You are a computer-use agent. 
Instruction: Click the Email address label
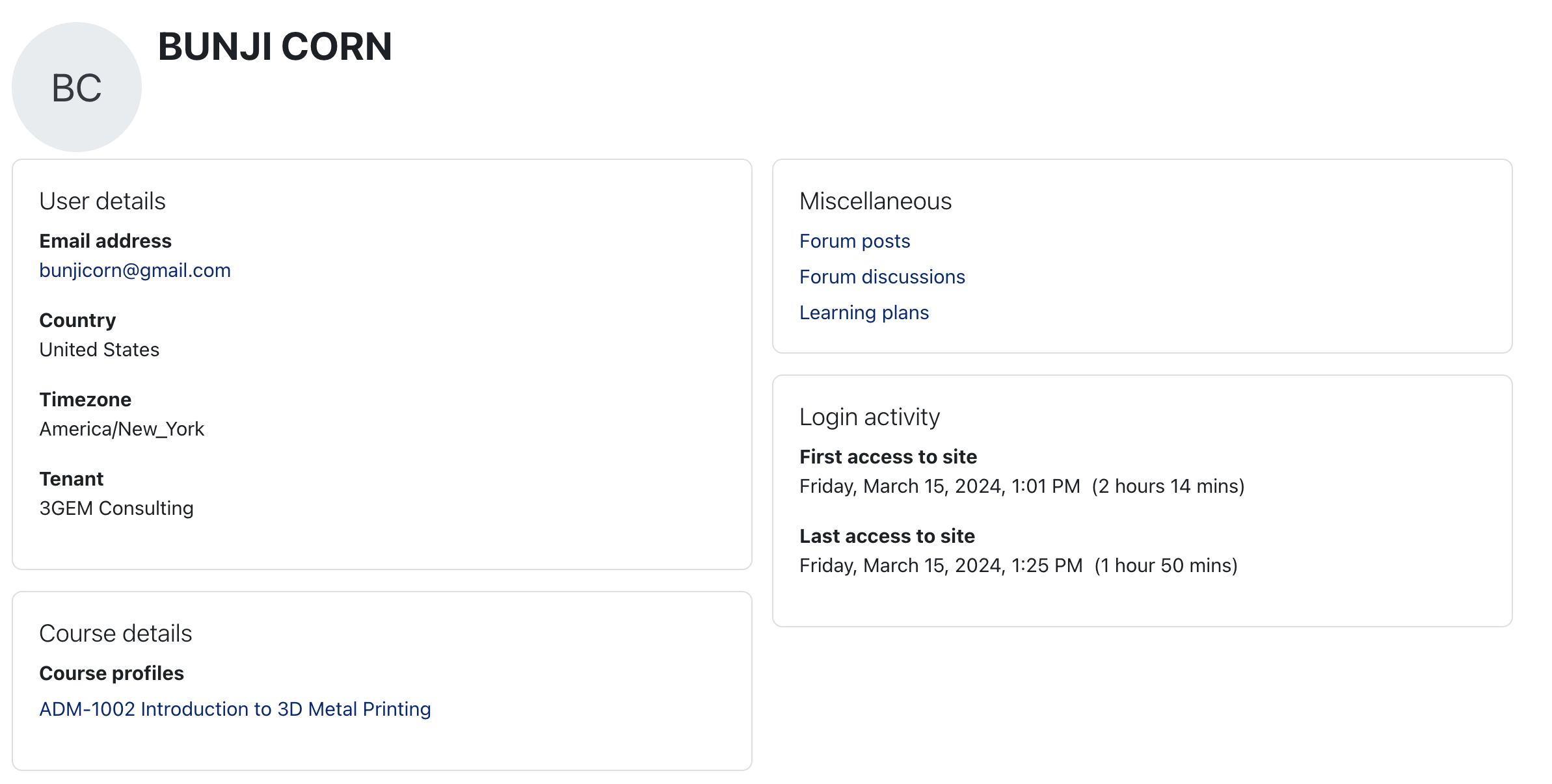(105, 241)
